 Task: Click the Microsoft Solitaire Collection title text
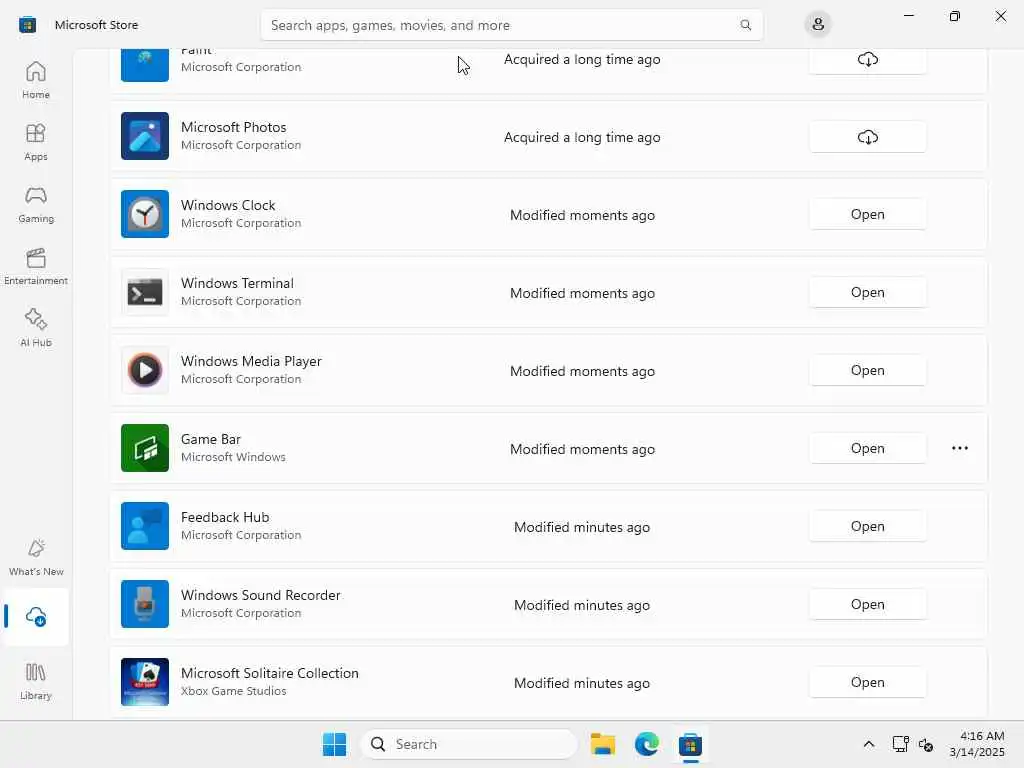(x=270, y=673)
